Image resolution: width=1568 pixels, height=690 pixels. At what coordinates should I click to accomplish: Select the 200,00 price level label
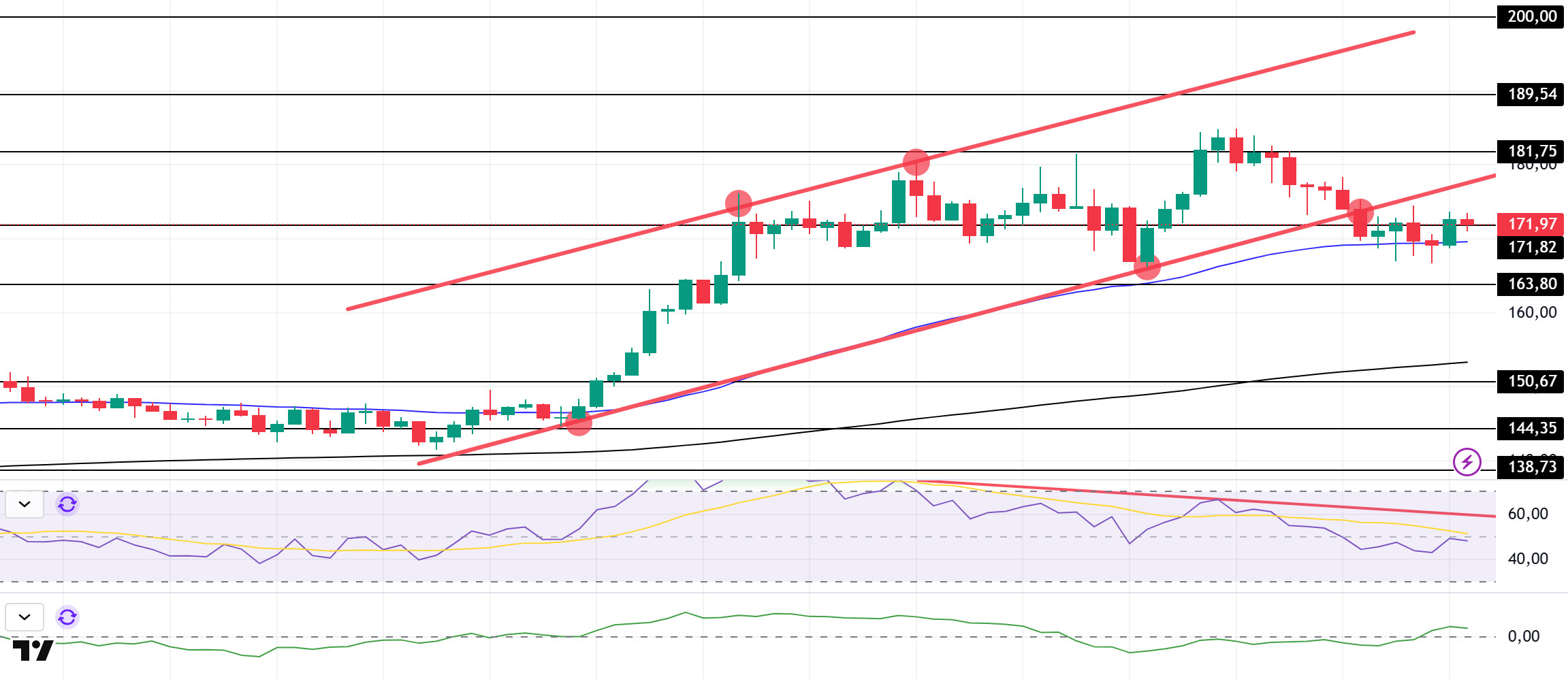pos(1531,16)
